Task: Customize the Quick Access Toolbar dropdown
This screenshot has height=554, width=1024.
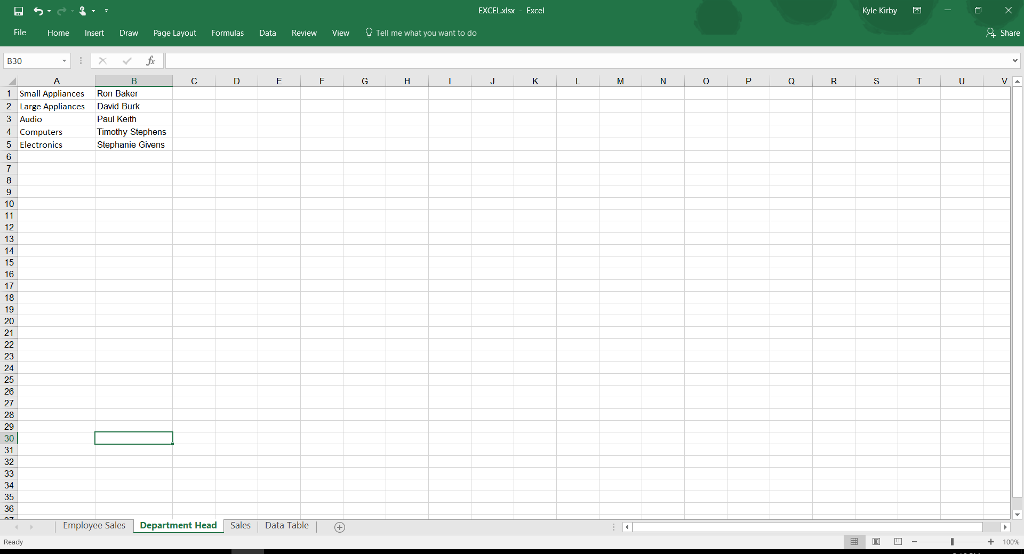Action: coord(106,11)
